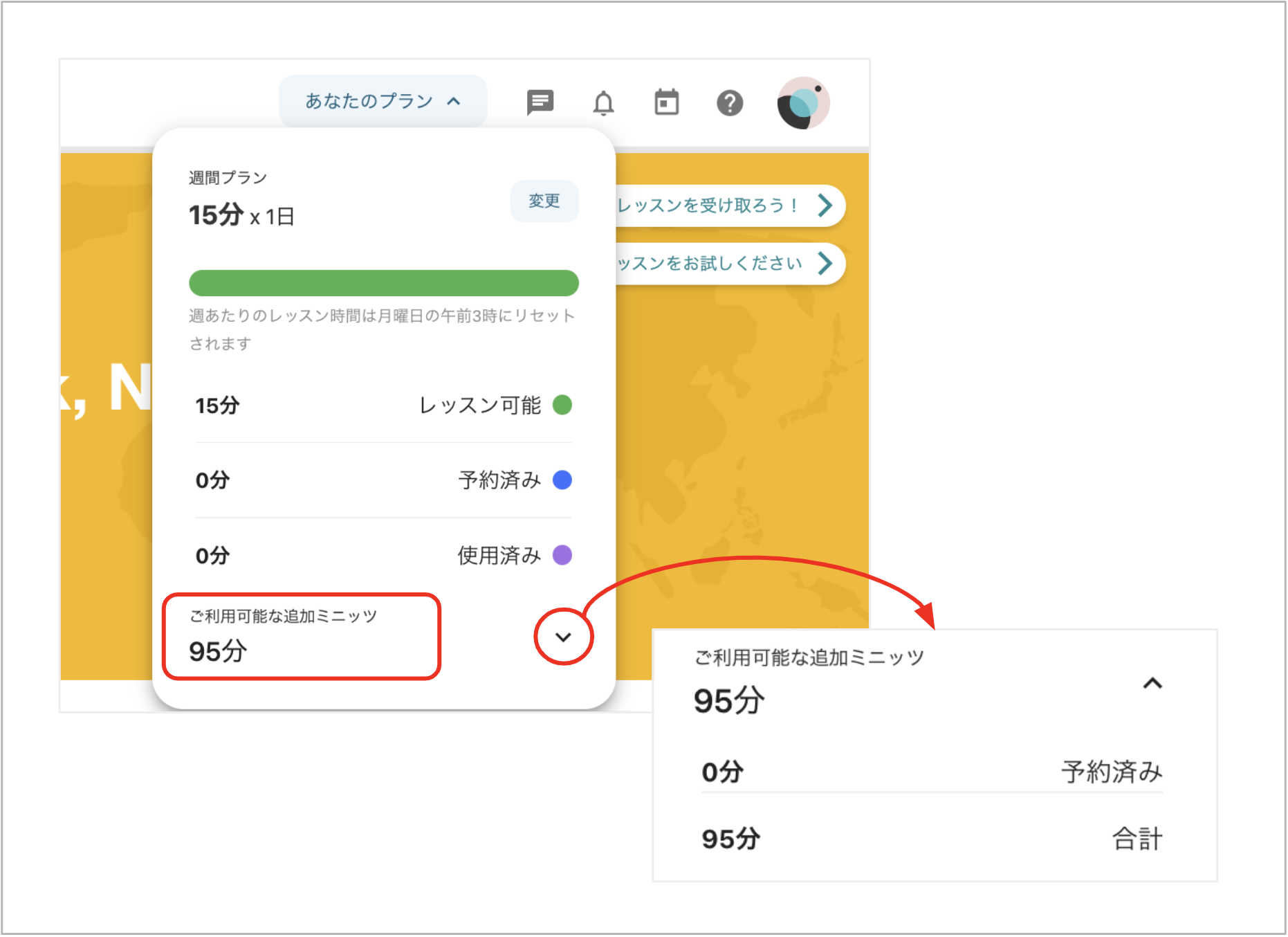Click the green weekly lesson progress bar
The width and height of the screenshot is (1288, 937).
384,283
